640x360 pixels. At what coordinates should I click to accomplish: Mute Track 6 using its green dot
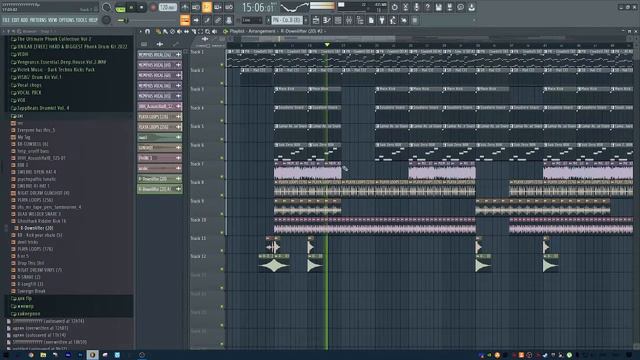click(x=222, y=158)
